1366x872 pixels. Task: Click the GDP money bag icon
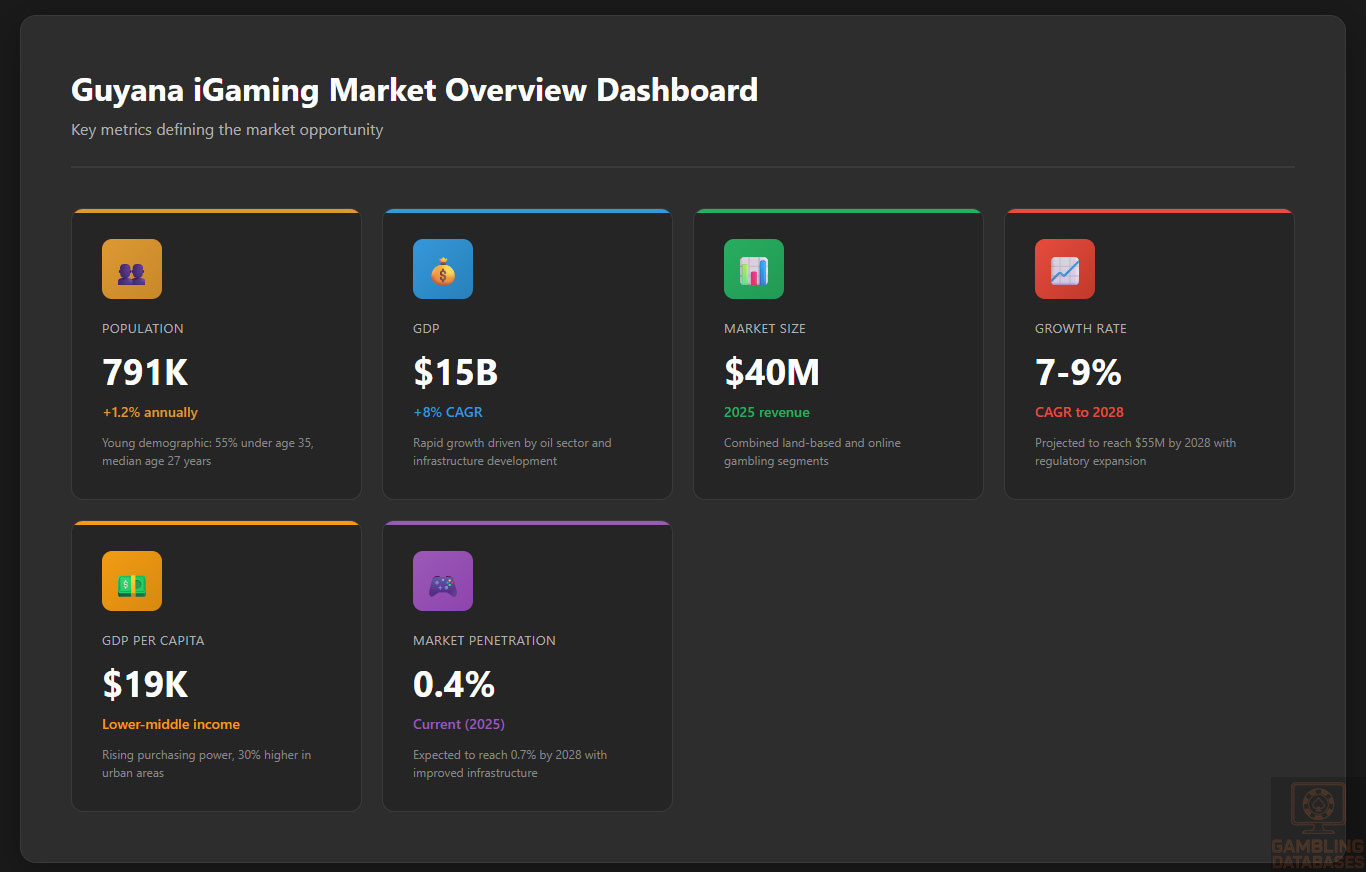pyautogui.click(x=443, y=269)
